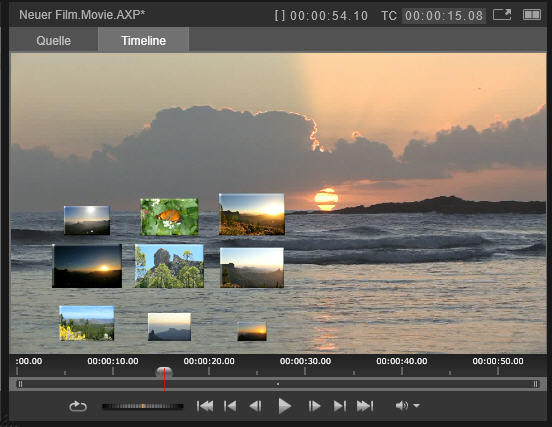This screenshot has width=552, height=427.
Task: Click the play button
Action: pyautogui.click(x=284, y=406)
